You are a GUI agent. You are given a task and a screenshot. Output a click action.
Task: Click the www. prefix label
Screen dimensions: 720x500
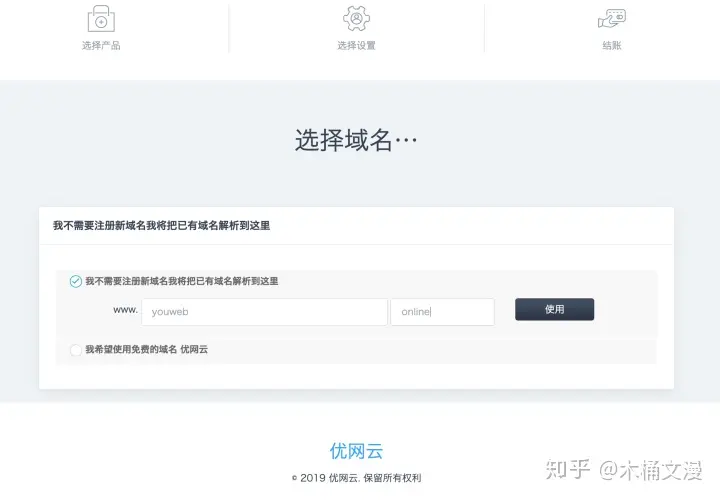125,310
